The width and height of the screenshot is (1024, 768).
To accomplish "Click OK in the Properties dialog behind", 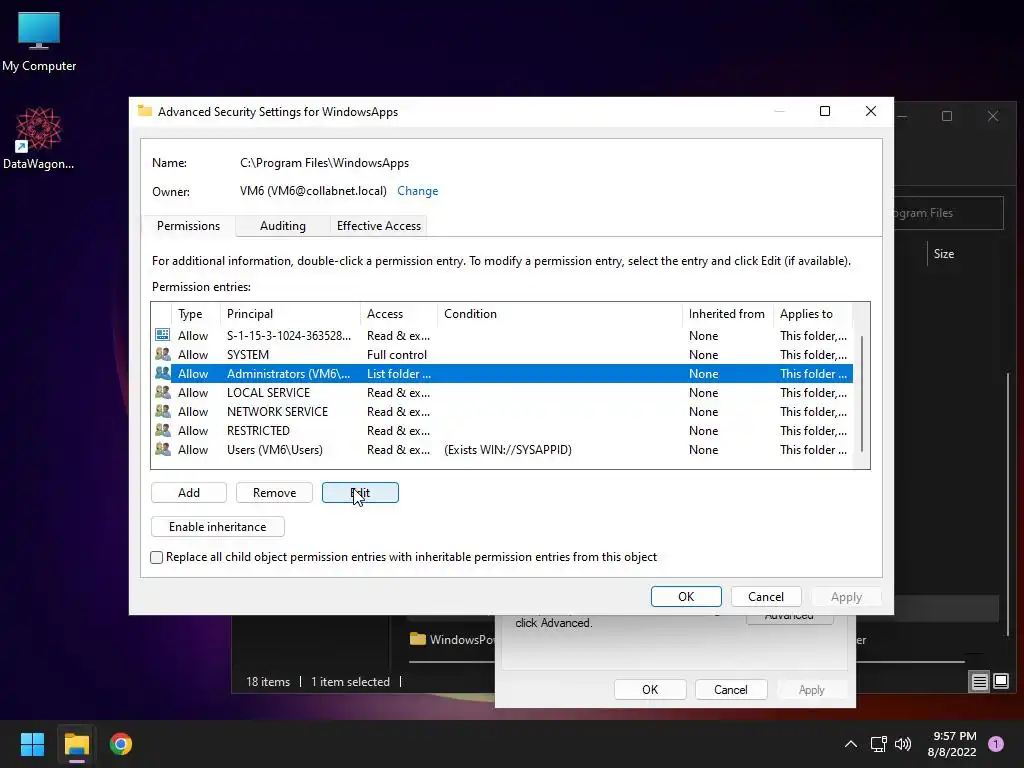I will click(650, 690).
